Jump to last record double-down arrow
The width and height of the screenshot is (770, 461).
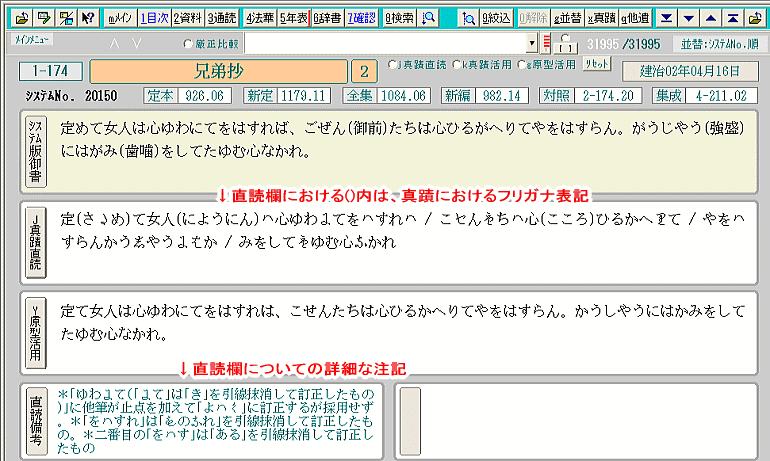[666, 18]
